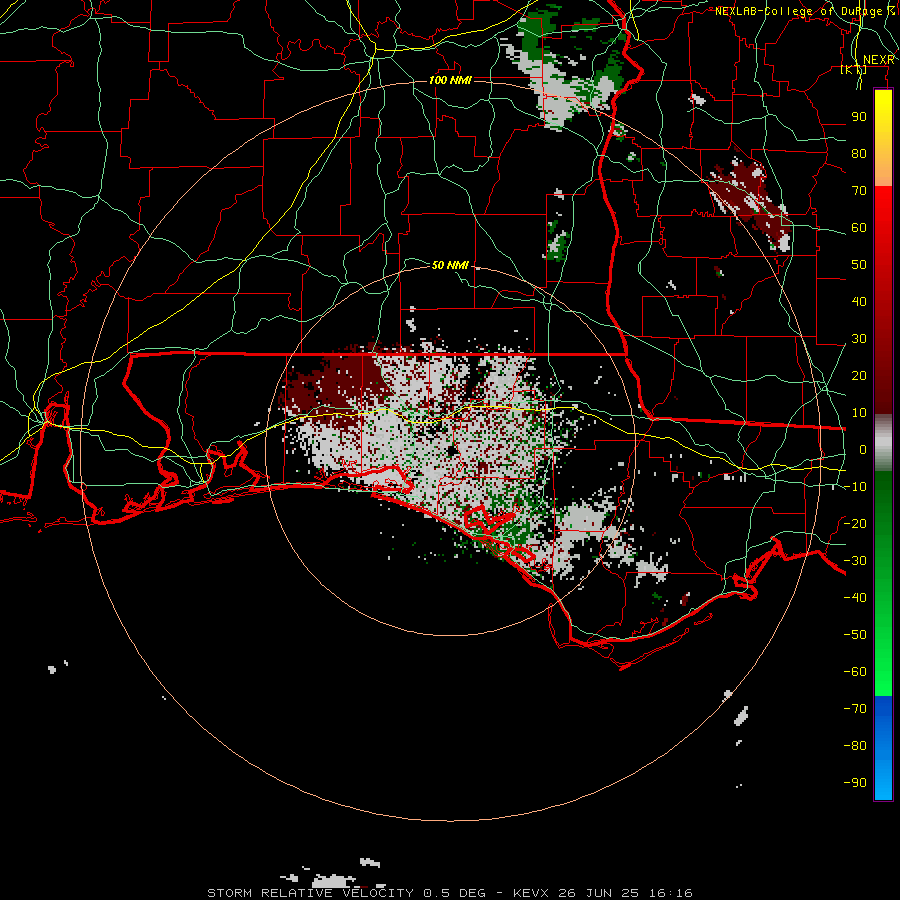The image size is (900, 900).
Task: Click the 70 value on the velocity scale
Action: pyautogui.click(x=859, y=191)
